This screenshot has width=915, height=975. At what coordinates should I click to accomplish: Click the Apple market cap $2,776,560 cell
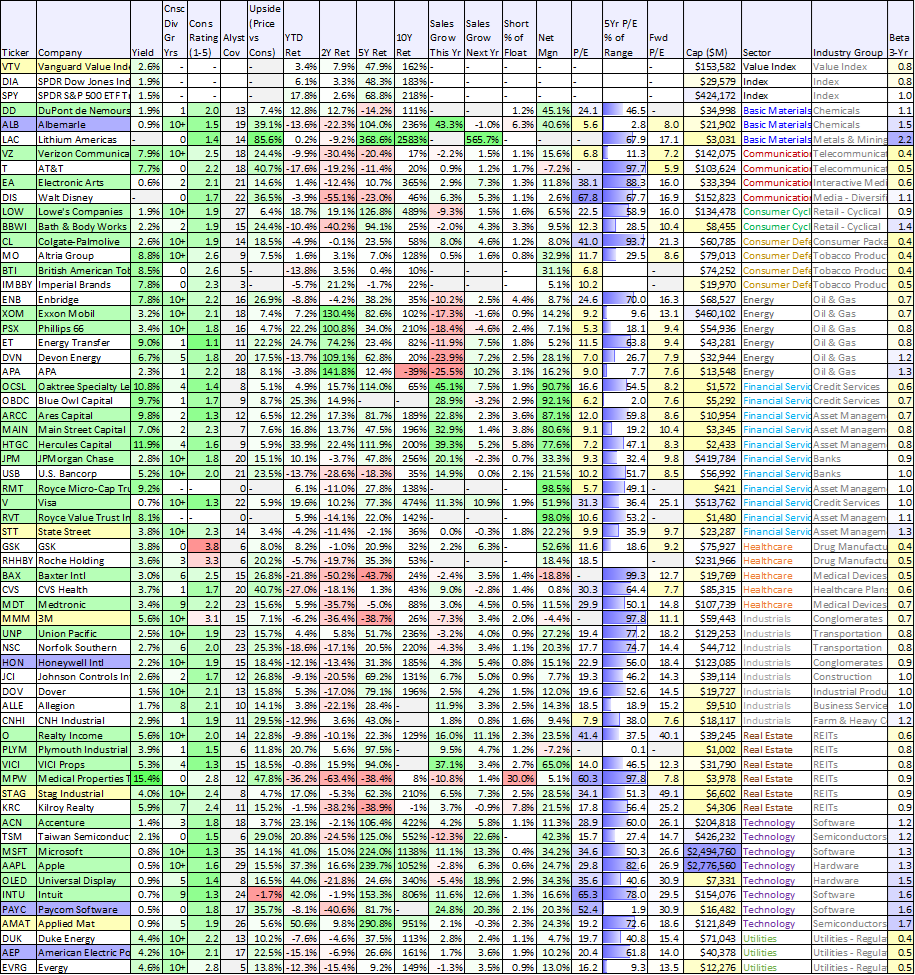pyautogui.click(x=712, y=866)
